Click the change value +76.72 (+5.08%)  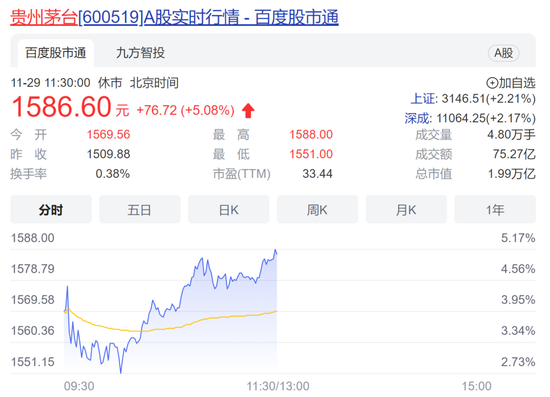point(185,110)
